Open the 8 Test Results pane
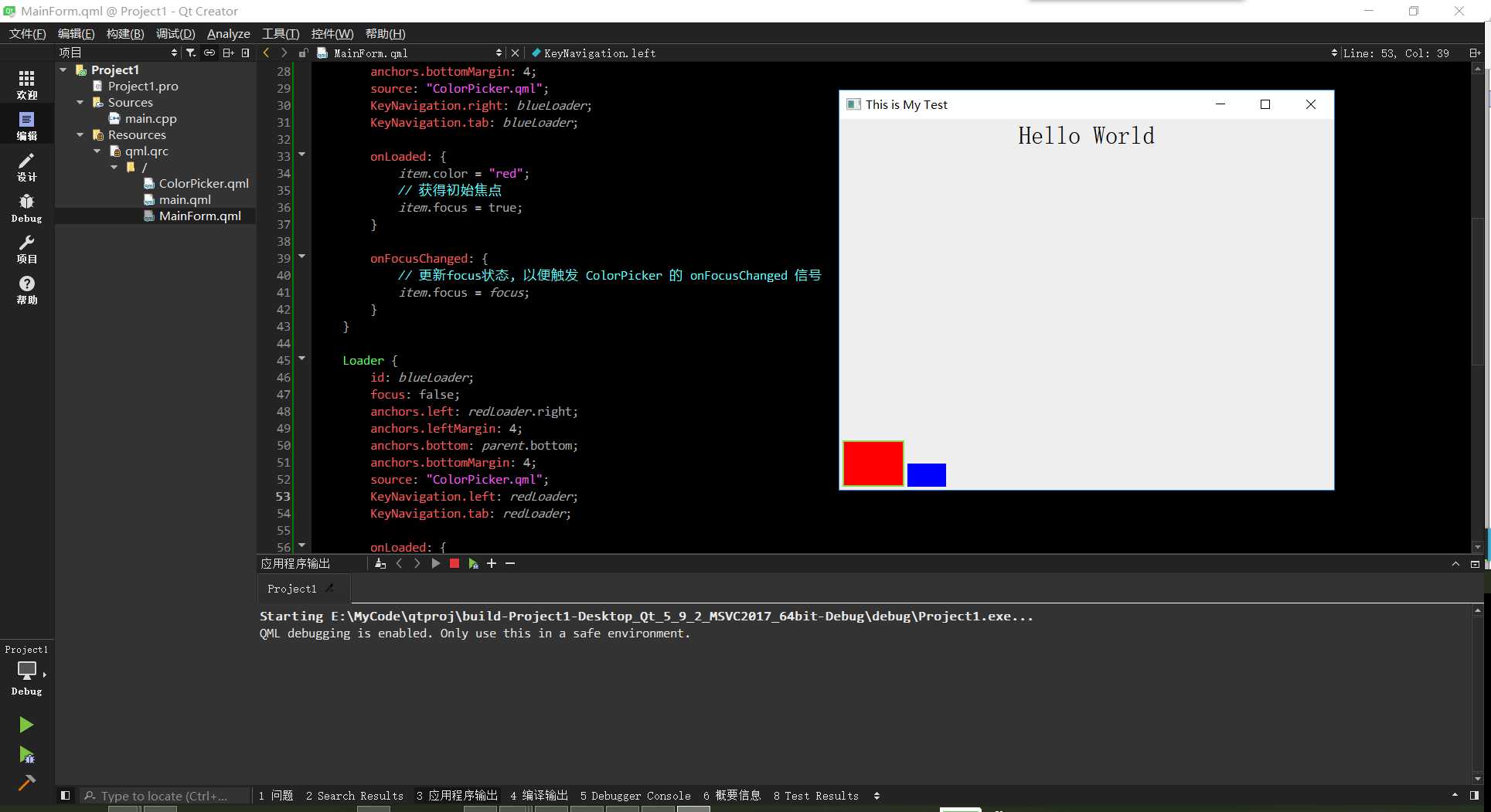The width and height of the screenshot is (1491, 812). 816,795
